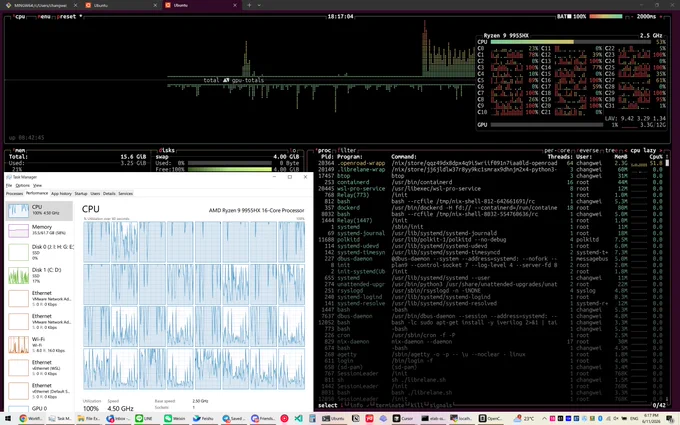Switch to the Services tab
Image resolution: width=680 pixels, height=425 pixels.
(x=125, y=193)
